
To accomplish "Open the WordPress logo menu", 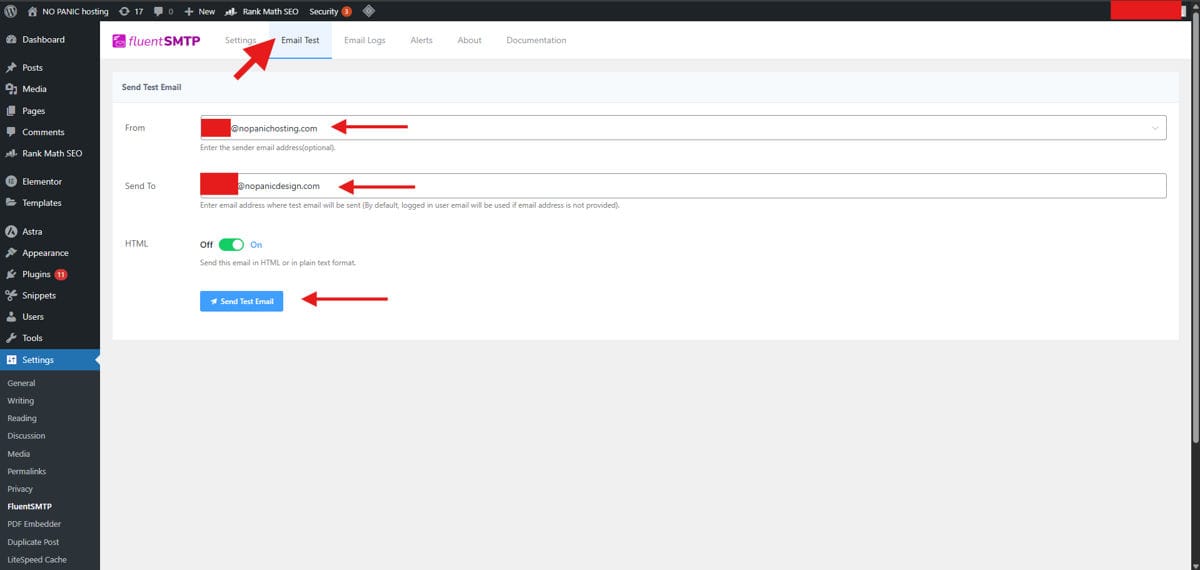I will coord(11,11).
